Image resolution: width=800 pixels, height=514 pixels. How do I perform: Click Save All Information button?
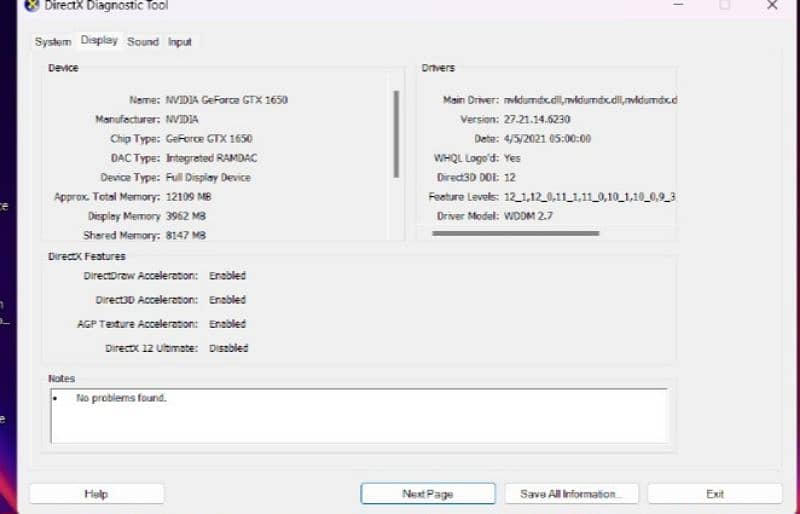572,494
